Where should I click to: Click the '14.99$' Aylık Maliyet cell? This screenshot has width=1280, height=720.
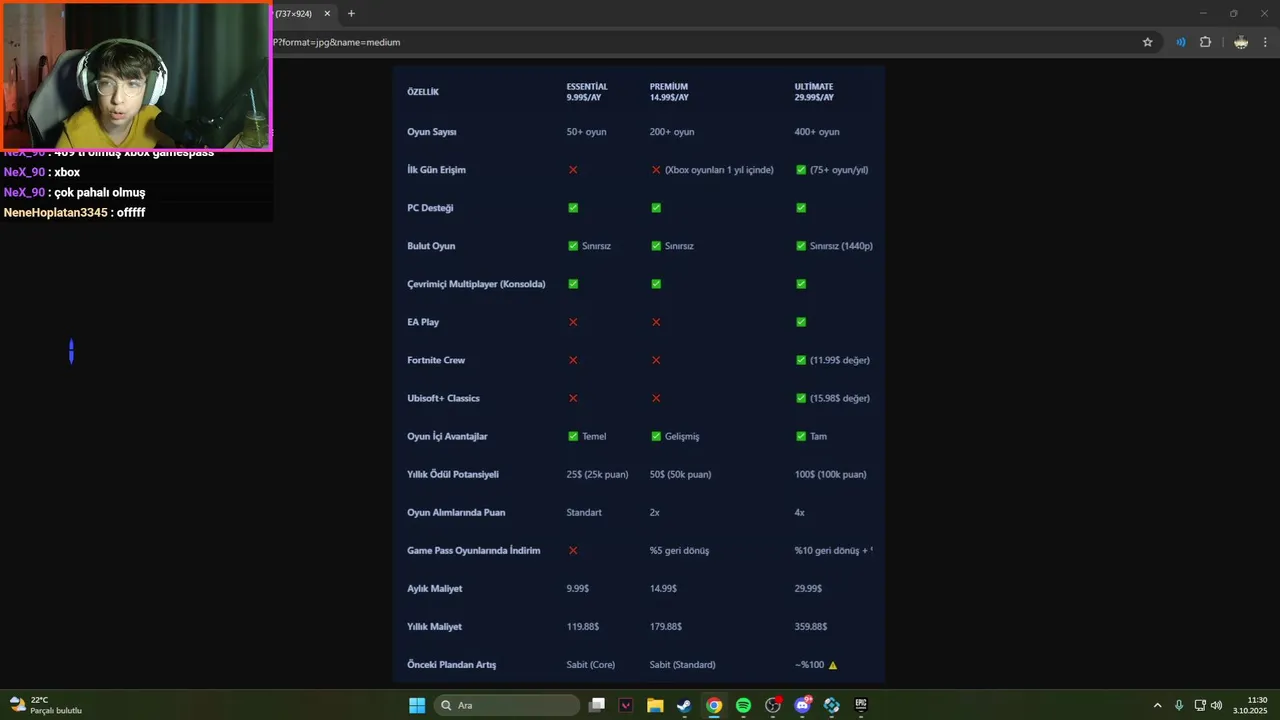point(663,588)
